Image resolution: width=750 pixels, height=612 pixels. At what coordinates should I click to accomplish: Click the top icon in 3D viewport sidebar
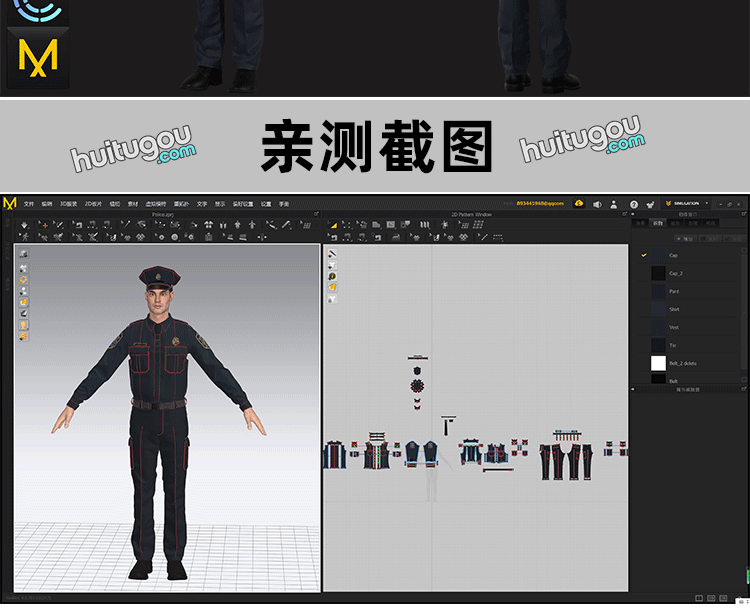pyautogui.click(x=23, y=254)
